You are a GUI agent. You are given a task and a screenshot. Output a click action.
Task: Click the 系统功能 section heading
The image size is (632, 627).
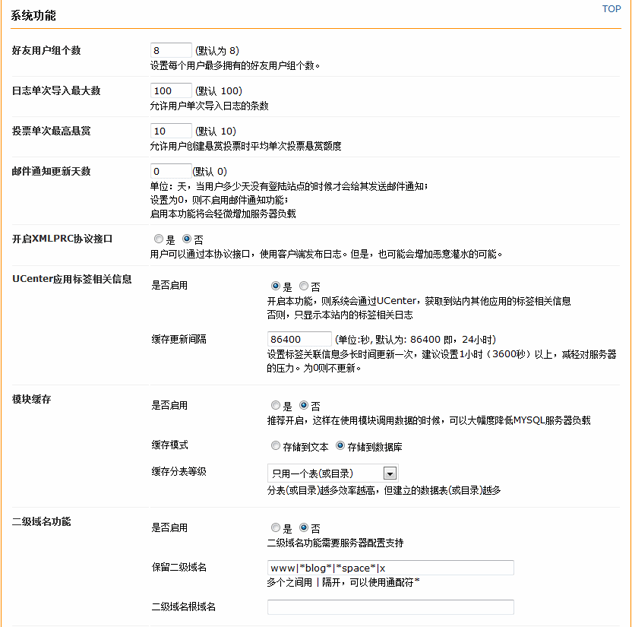pyautogui.click(x=33, y=16)
